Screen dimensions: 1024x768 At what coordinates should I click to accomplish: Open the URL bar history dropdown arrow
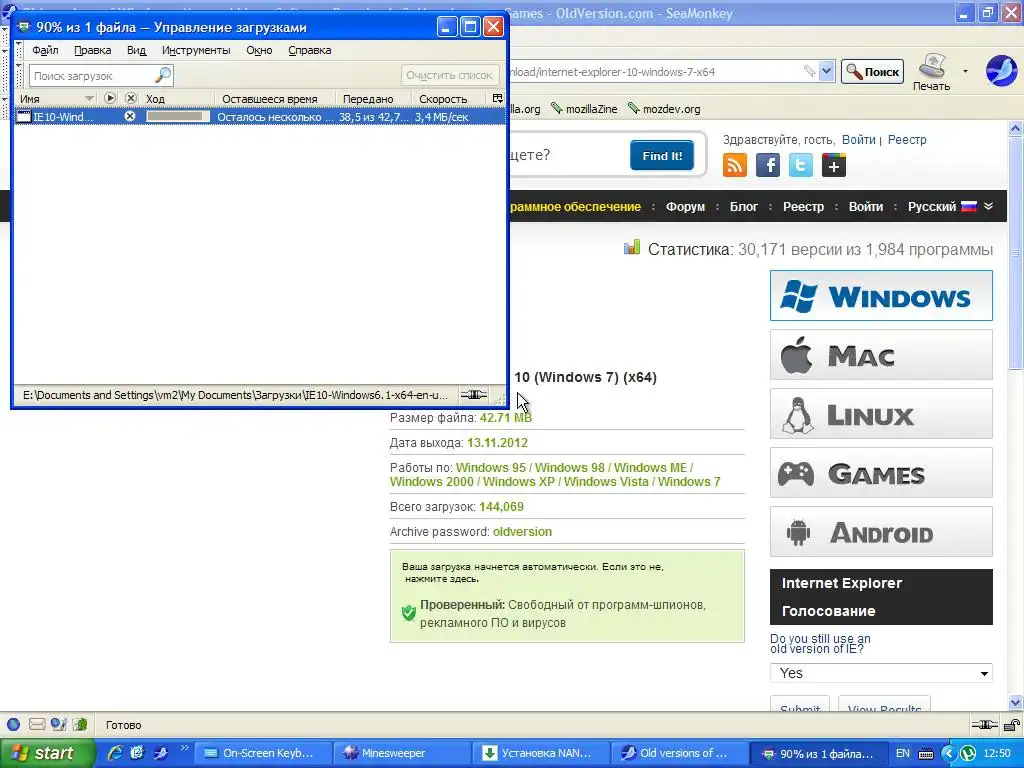click(827, 71)
